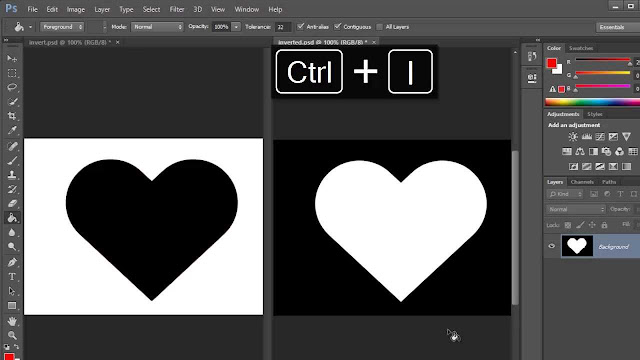Select the Lasso tool
The width and height of the screenshot is (640, 360).
pyautogui.click(x=12, y=87)
